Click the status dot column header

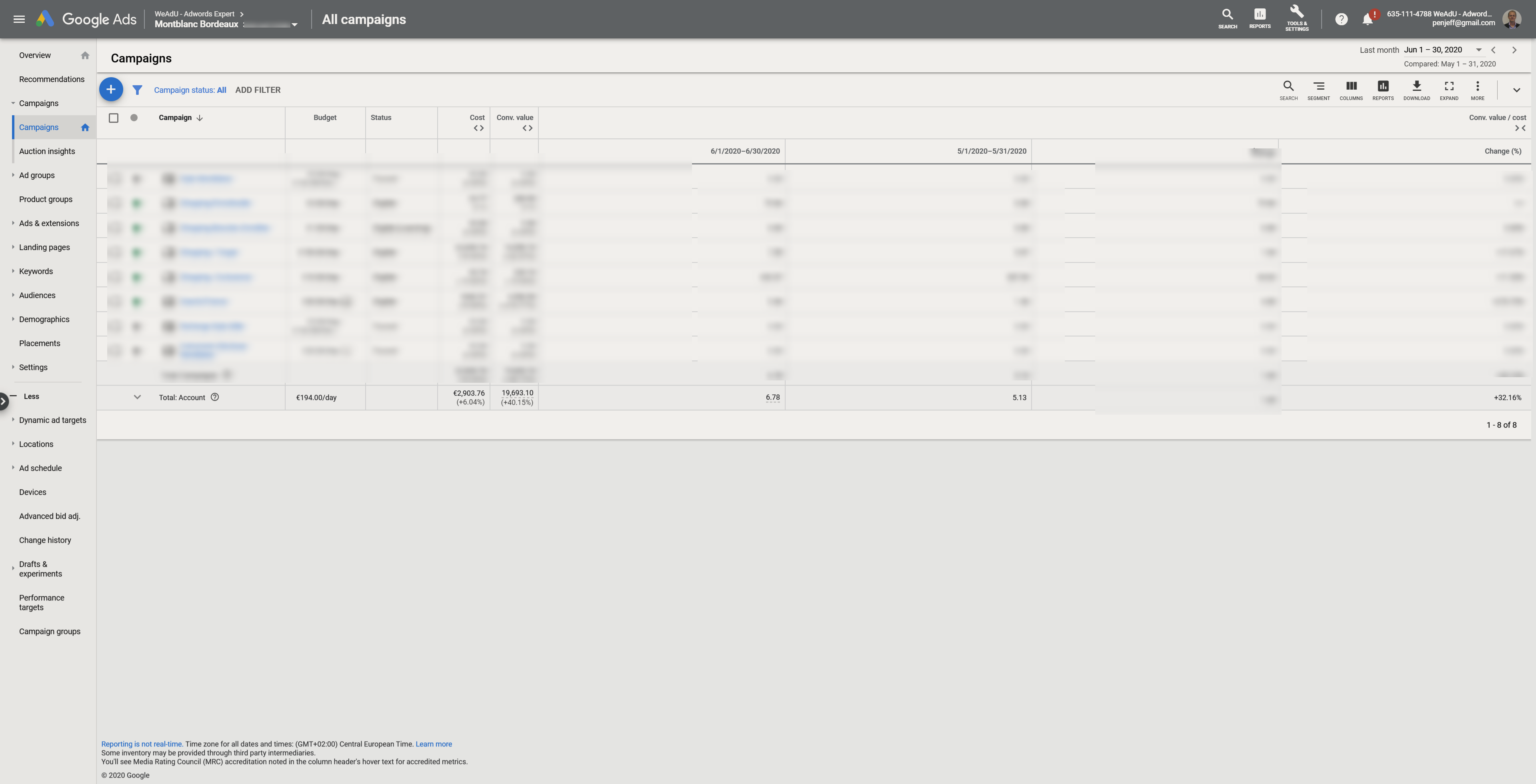click(x=134, y=118)
